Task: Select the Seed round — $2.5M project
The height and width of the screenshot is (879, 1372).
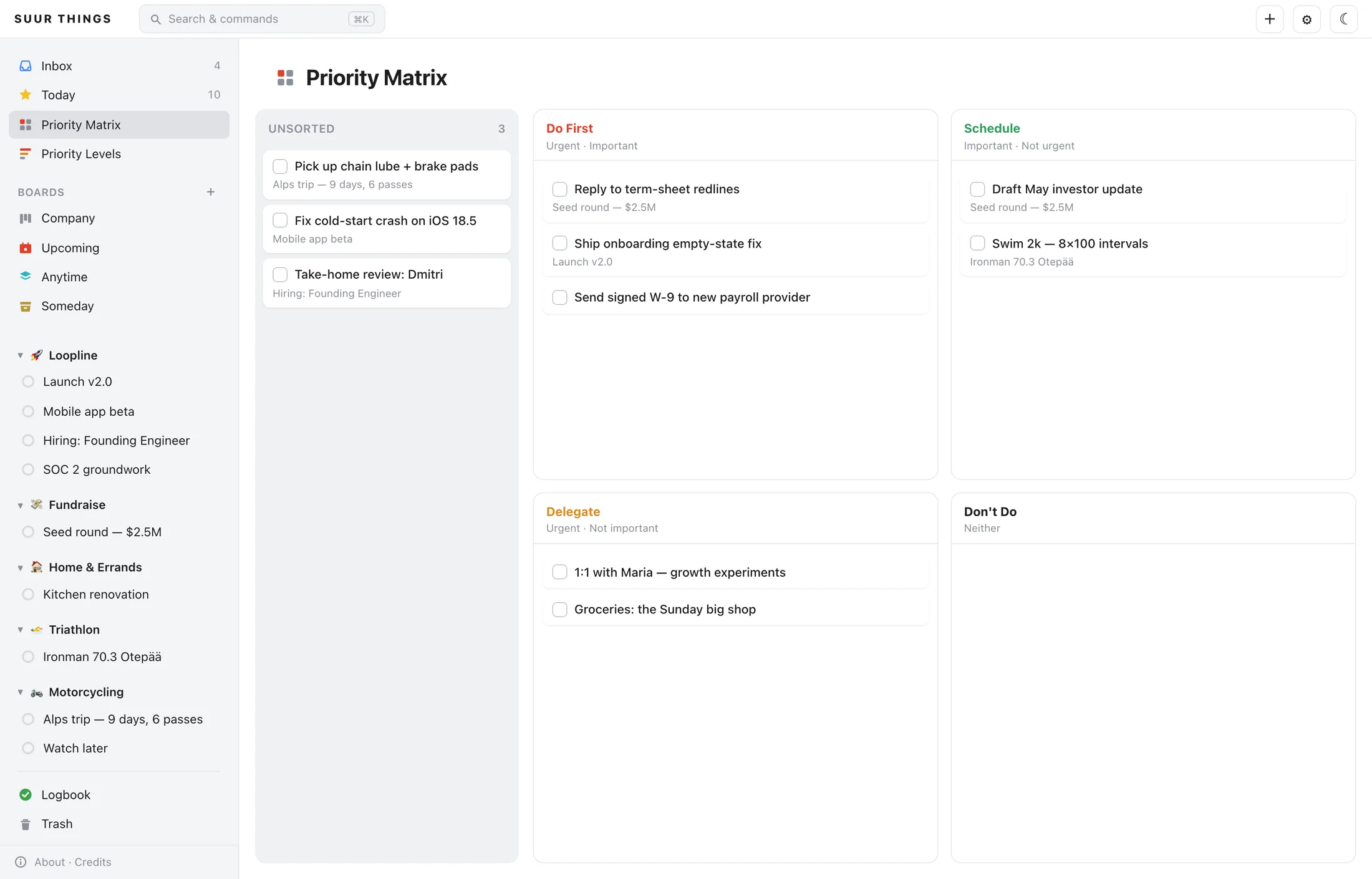Action: coord(119,532)
